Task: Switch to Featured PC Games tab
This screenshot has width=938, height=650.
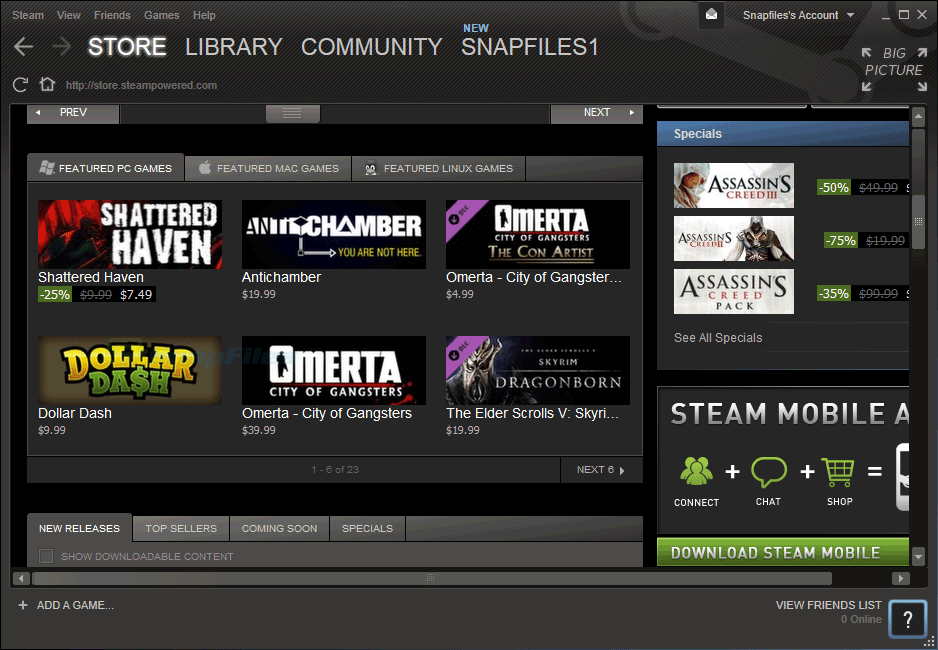Action: (x=106, y=168)
